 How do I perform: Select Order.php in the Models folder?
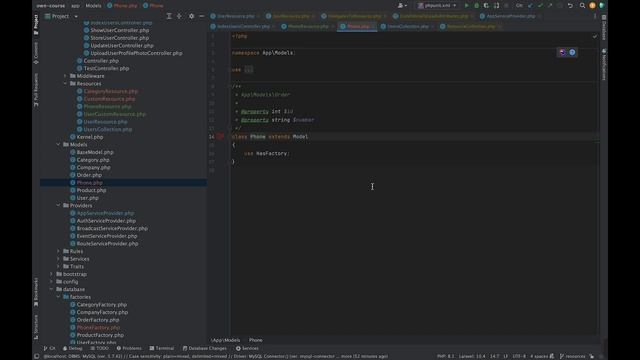(89, 175)
